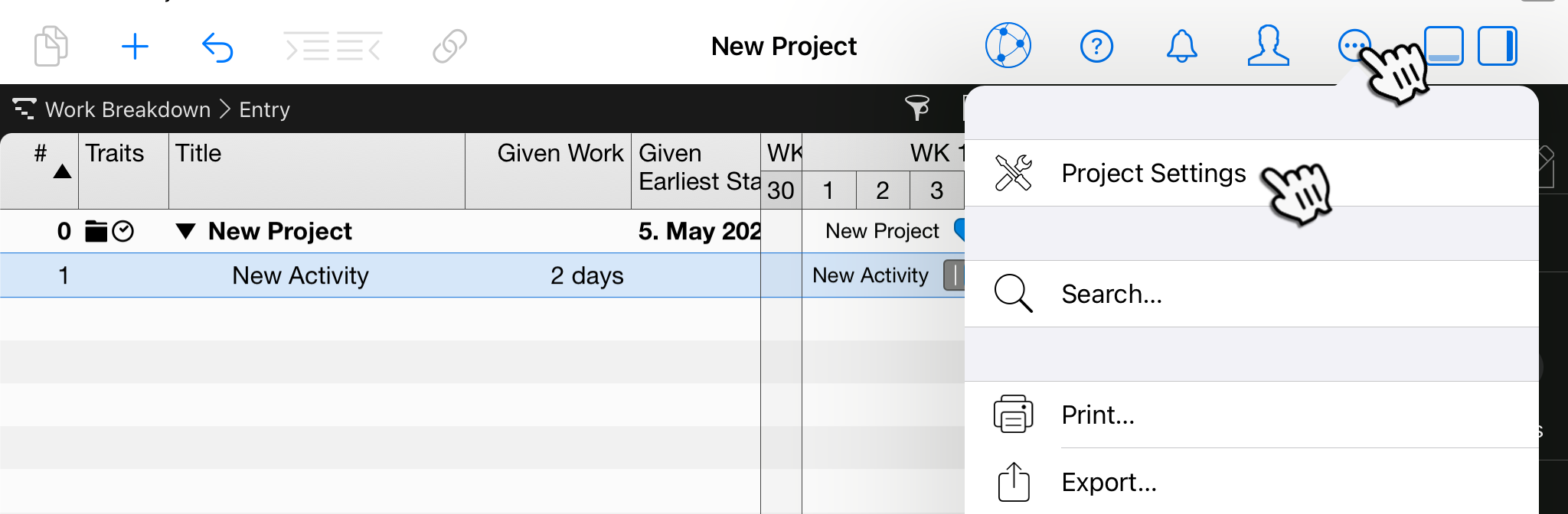Open the filter funnel icon
This screenshot has width=1568, height=514.
click(x=919, y=109)
